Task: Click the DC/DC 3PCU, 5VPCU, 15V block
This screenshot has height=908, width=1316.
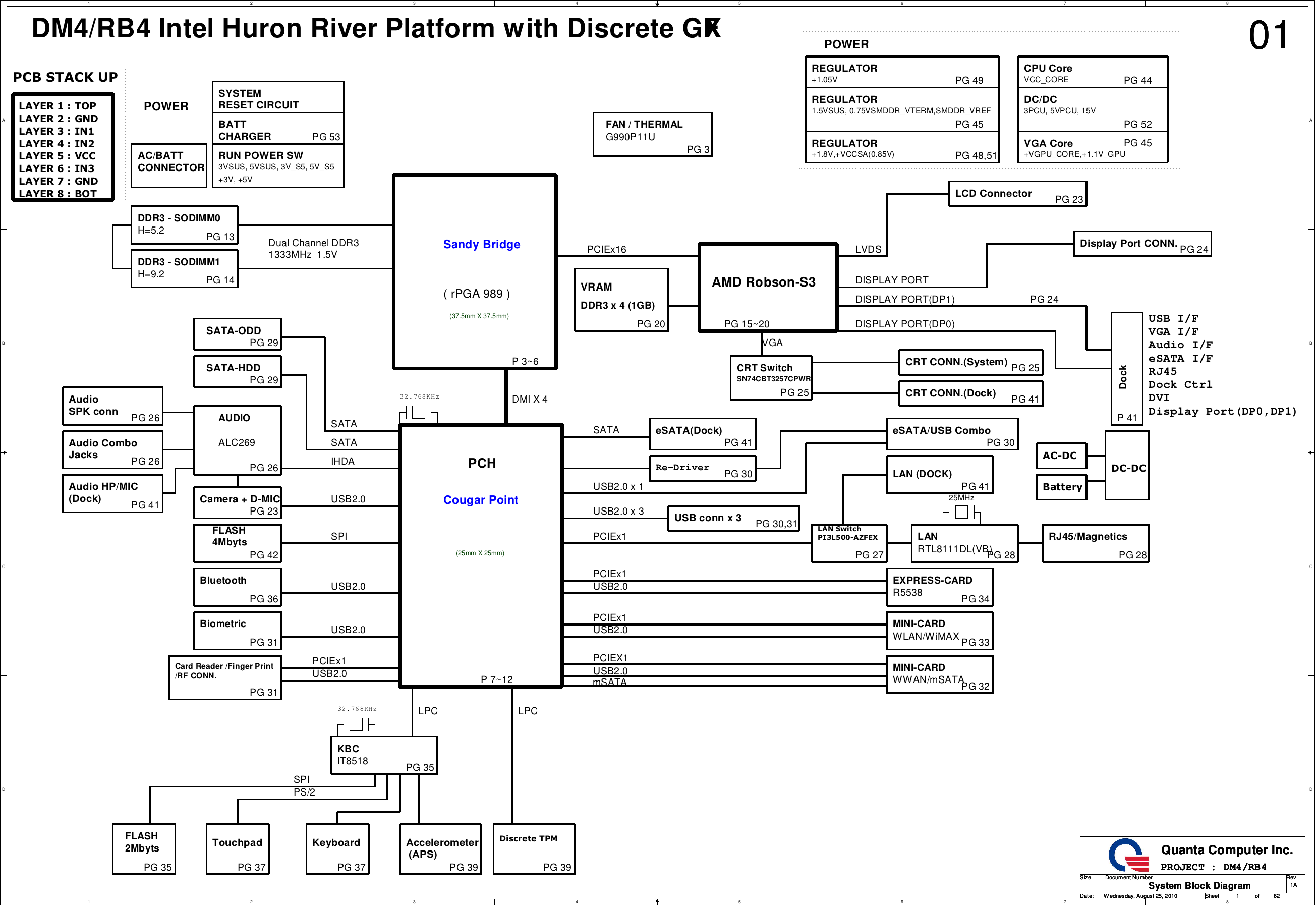Action: (x=1093, y=110)
